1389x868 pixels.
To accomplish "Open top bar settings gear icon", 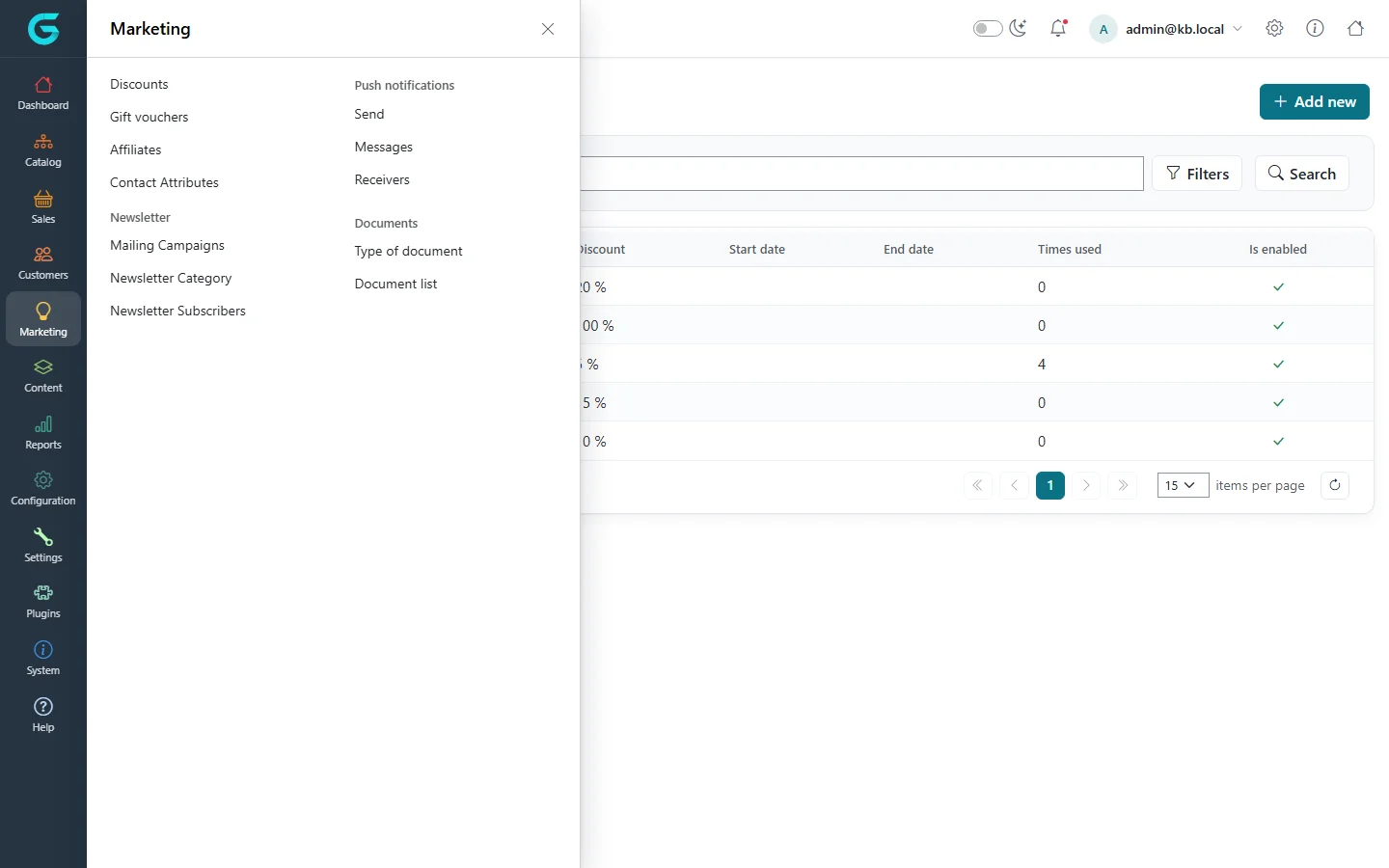I will pyautogui.click(x=1274, y=29).
